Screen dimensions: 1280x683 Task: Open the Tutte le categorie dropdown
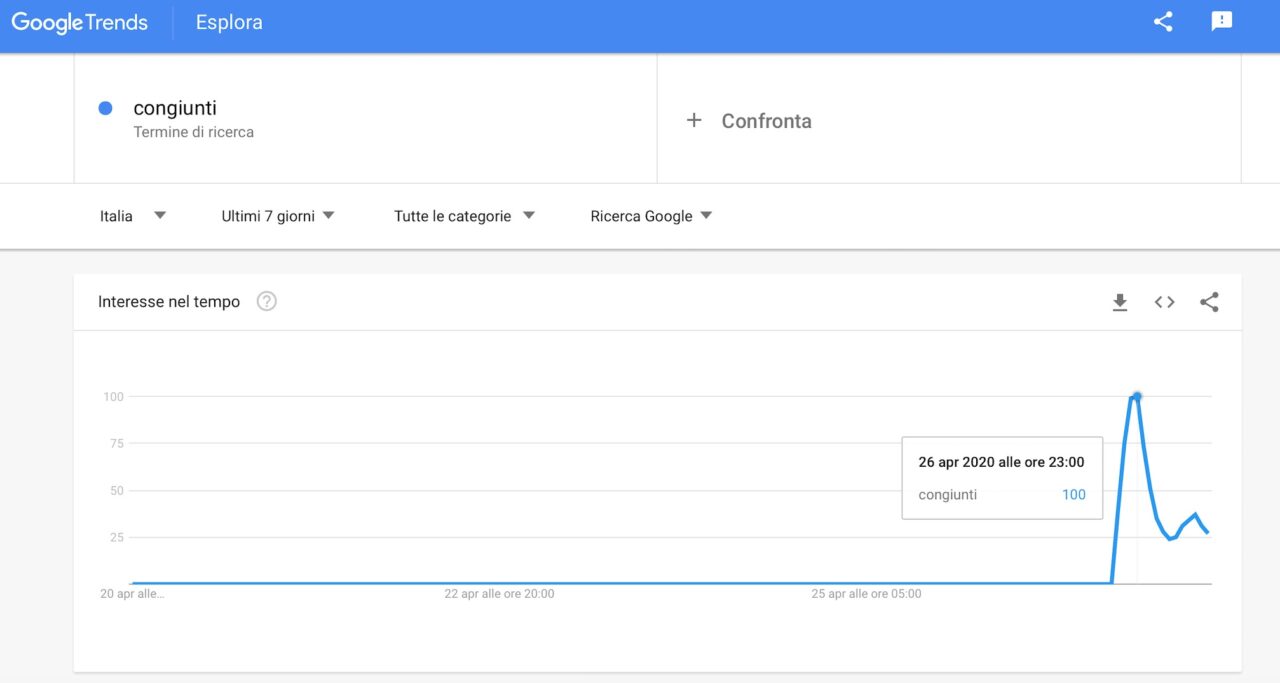[464, 216]
